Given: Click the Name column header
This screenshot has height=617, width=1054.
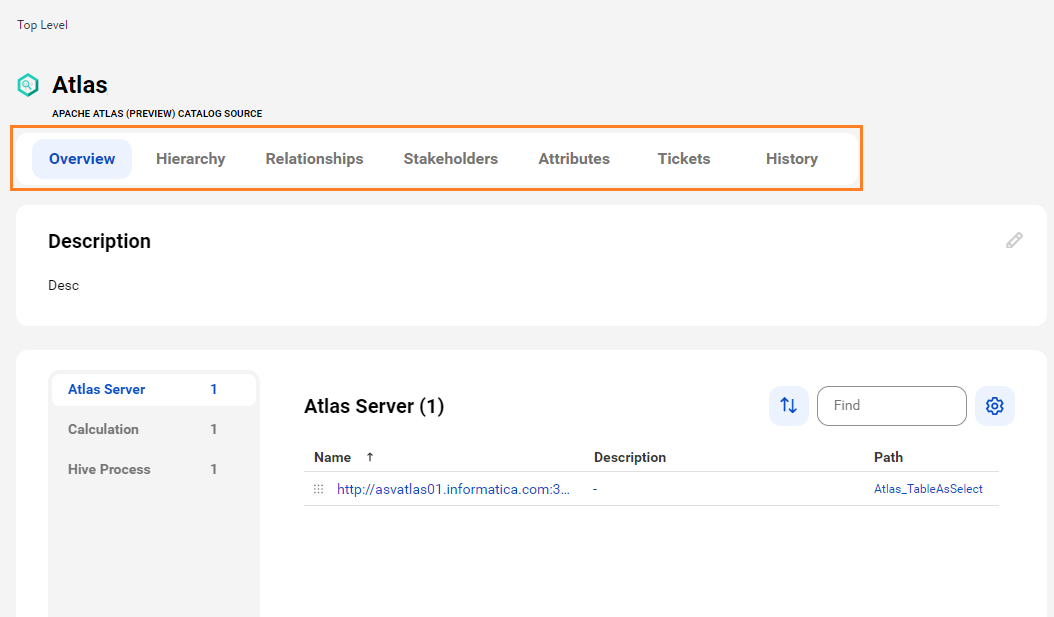Looking at the screenshot, I should click(332, 457).
